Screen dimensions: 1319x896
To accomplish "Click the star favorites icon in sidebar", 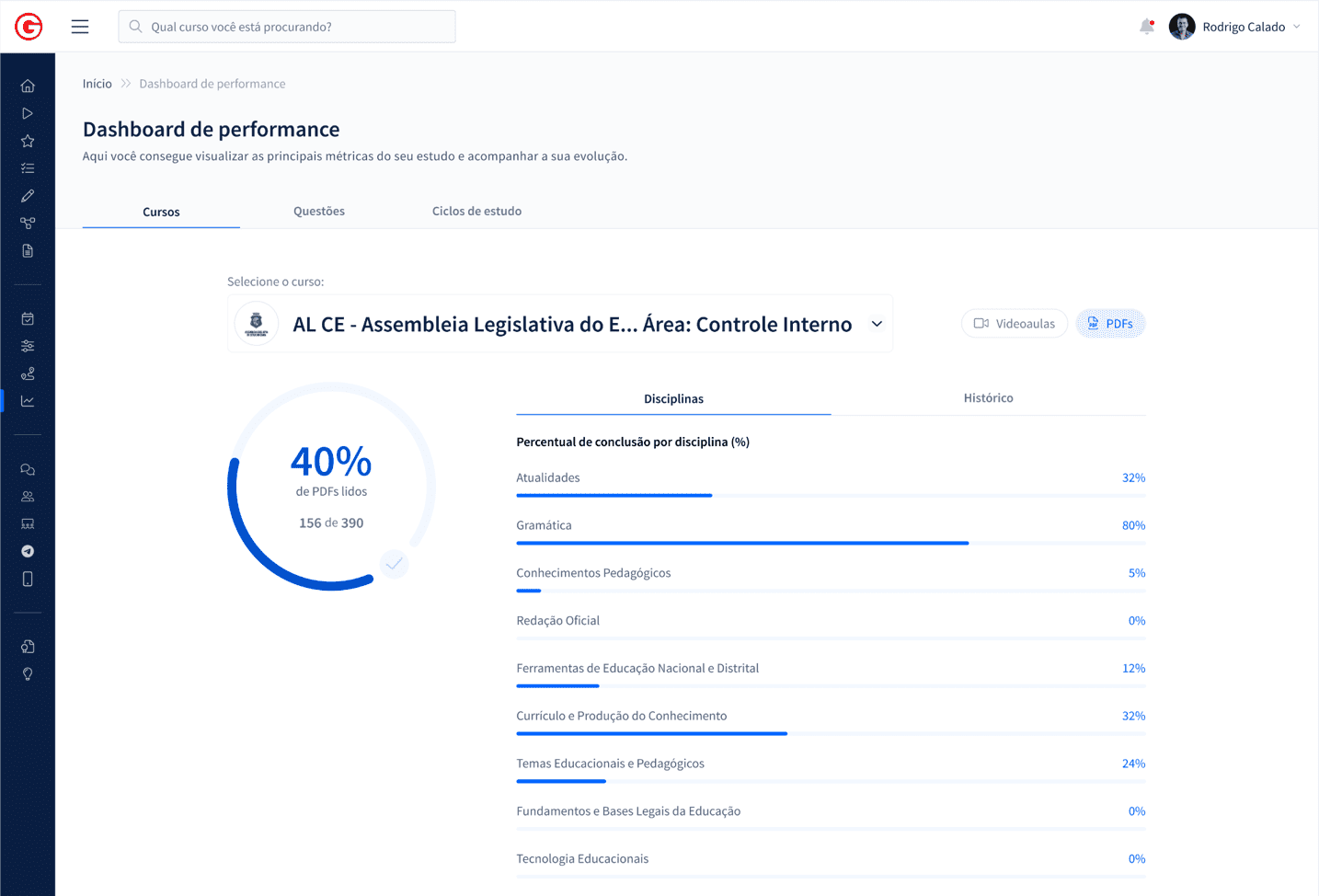I will [28, 142].
